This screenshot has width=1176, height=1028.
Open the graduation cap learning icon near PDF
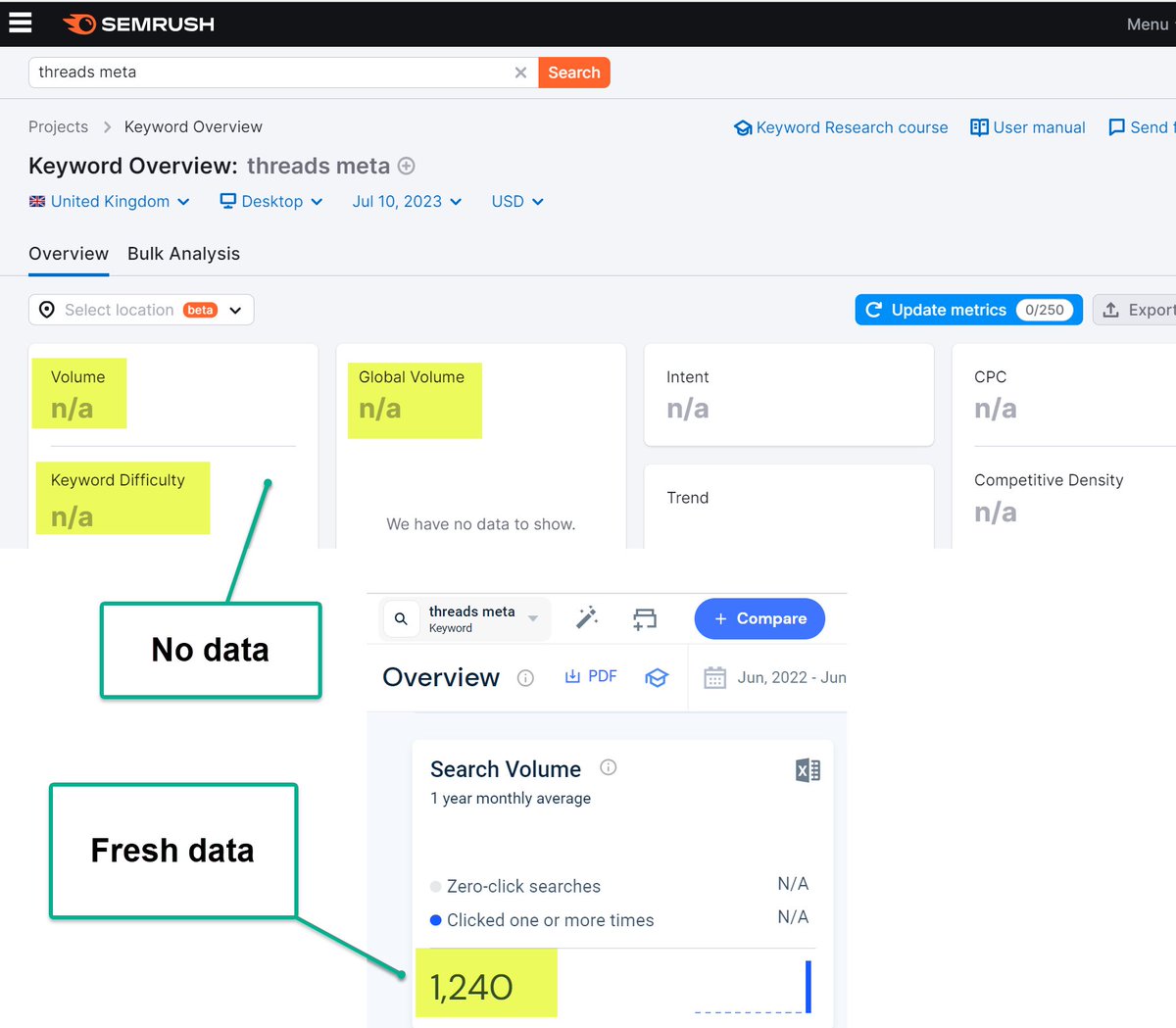point(657,676)
